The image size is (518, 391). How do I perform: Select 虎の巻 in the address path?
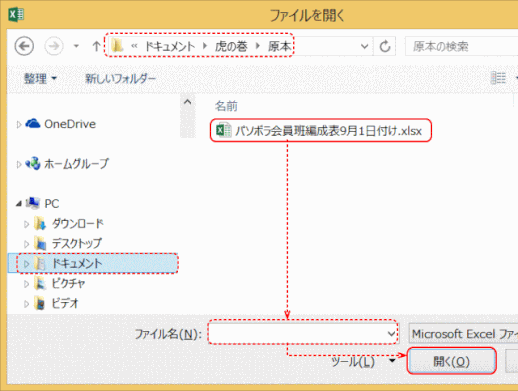coord(231,46)
